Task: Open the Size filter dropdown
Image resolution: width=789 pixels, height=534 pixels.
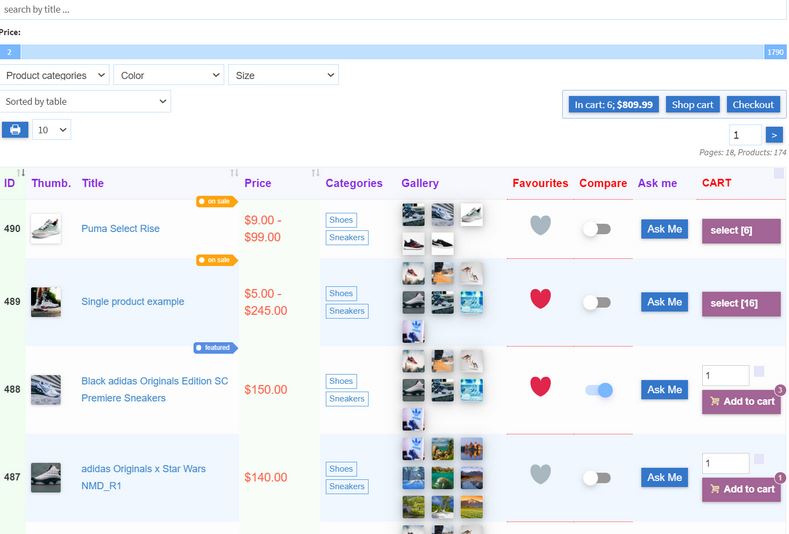Action: (x=283, y=75)
